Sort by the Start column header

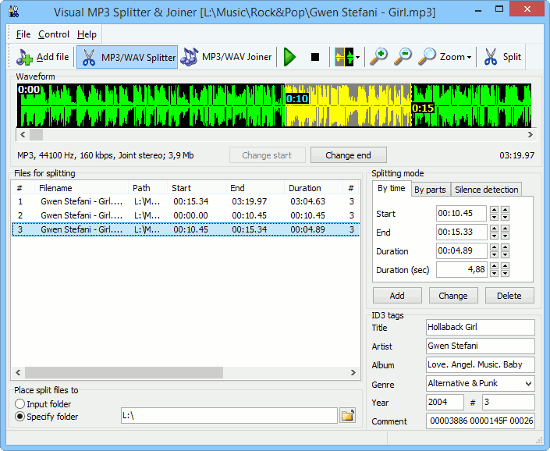click(x=196, y=188)
